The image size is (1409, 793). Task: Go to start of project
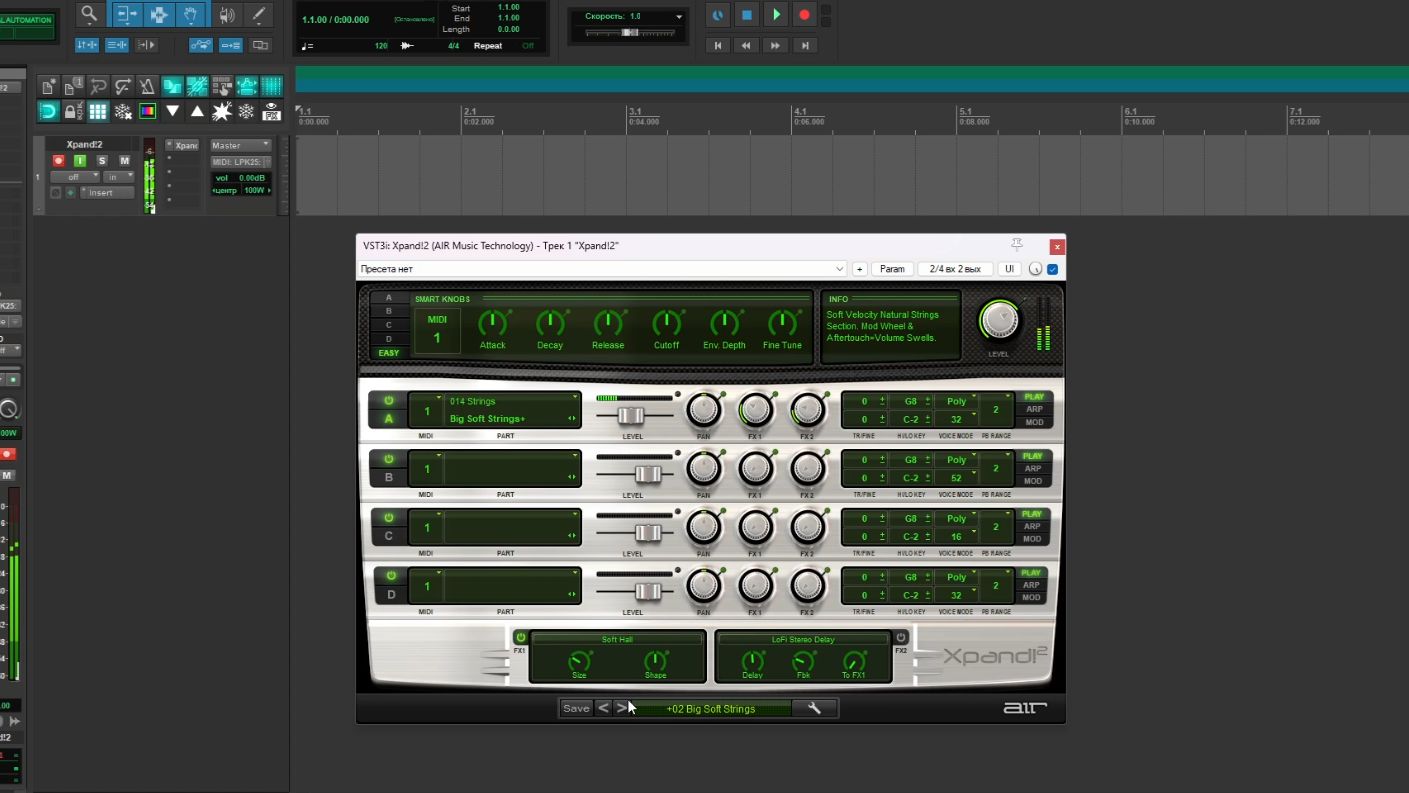tap(717, 46)
